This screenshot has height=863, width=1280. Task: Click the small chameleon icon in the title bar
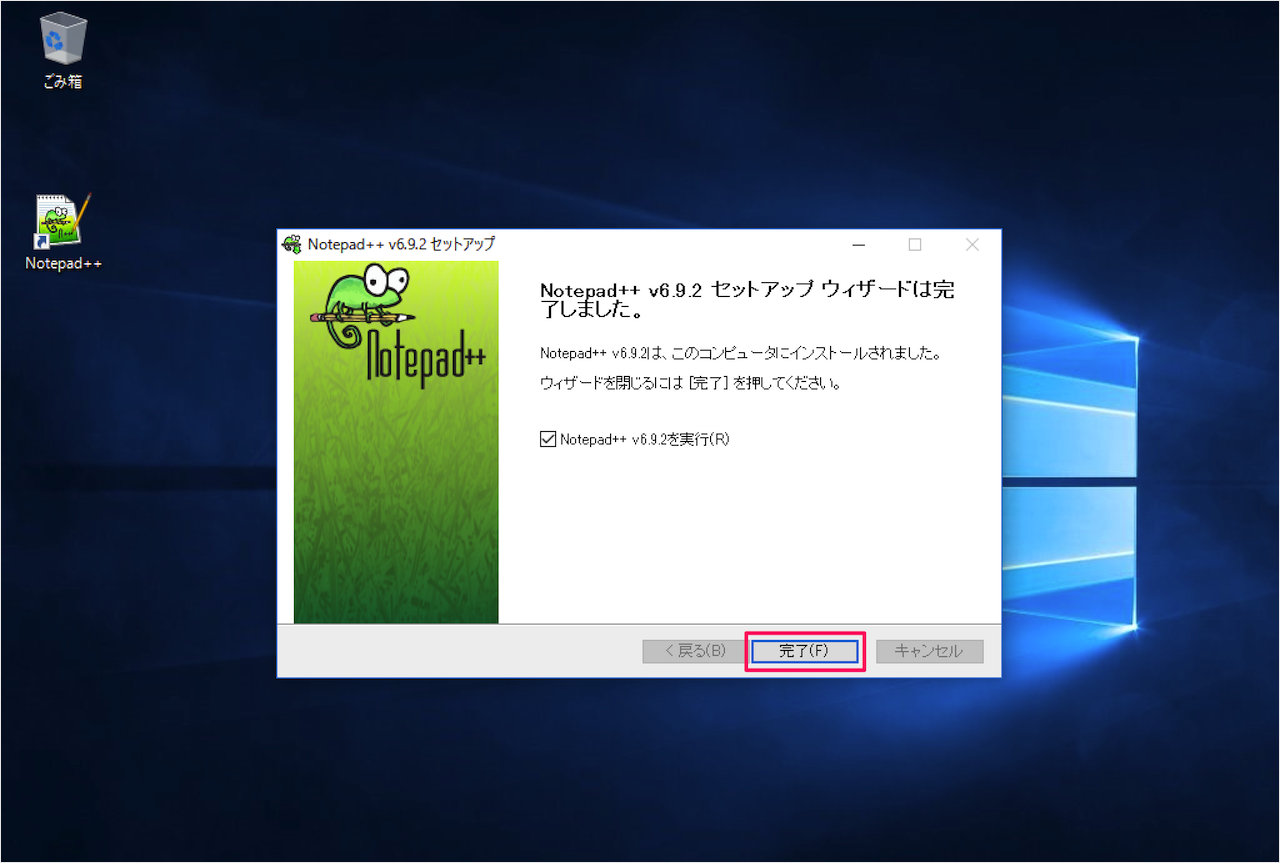click(292, 245)
